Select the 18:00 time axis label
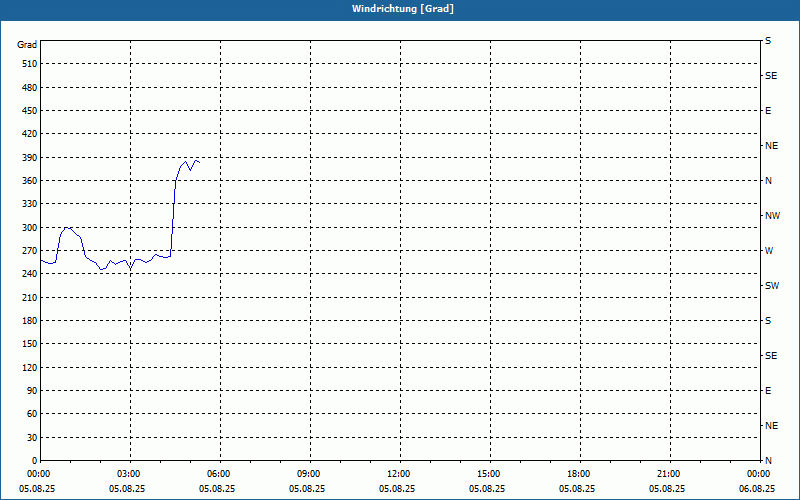 [x=579, y=474]
